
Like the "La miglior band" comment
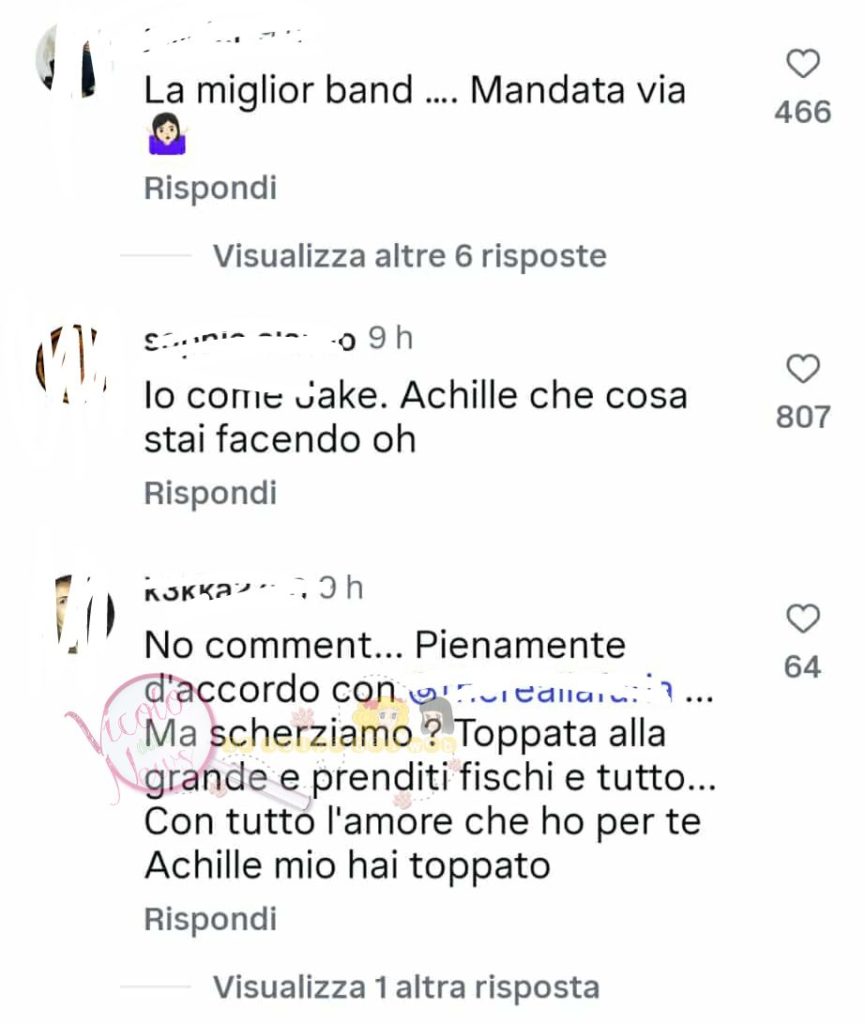802,64
